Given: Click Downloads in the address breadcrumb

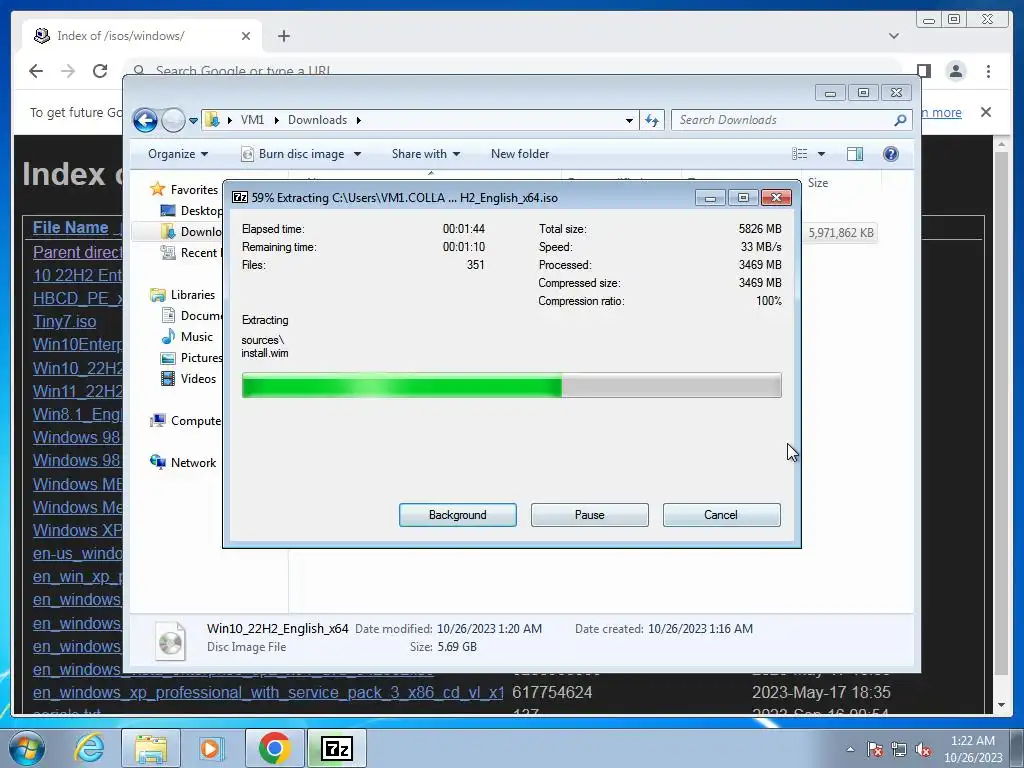Looking at the screenshot, I should [x=317, y=120].
